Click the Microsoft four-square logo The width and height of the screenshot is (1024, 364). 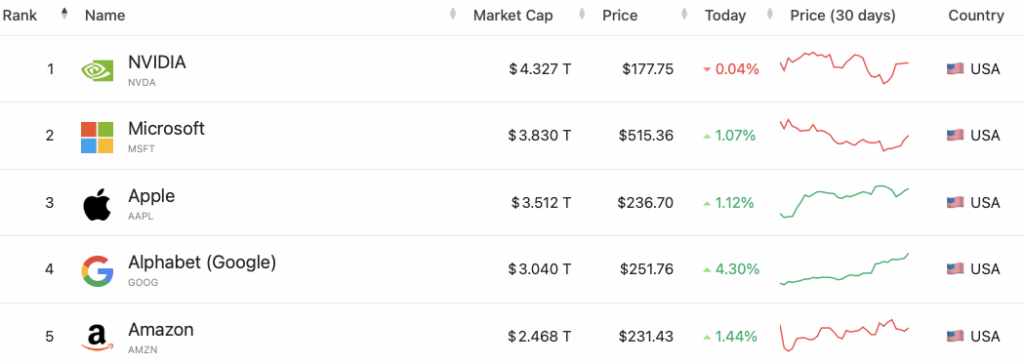coord(97,137)
